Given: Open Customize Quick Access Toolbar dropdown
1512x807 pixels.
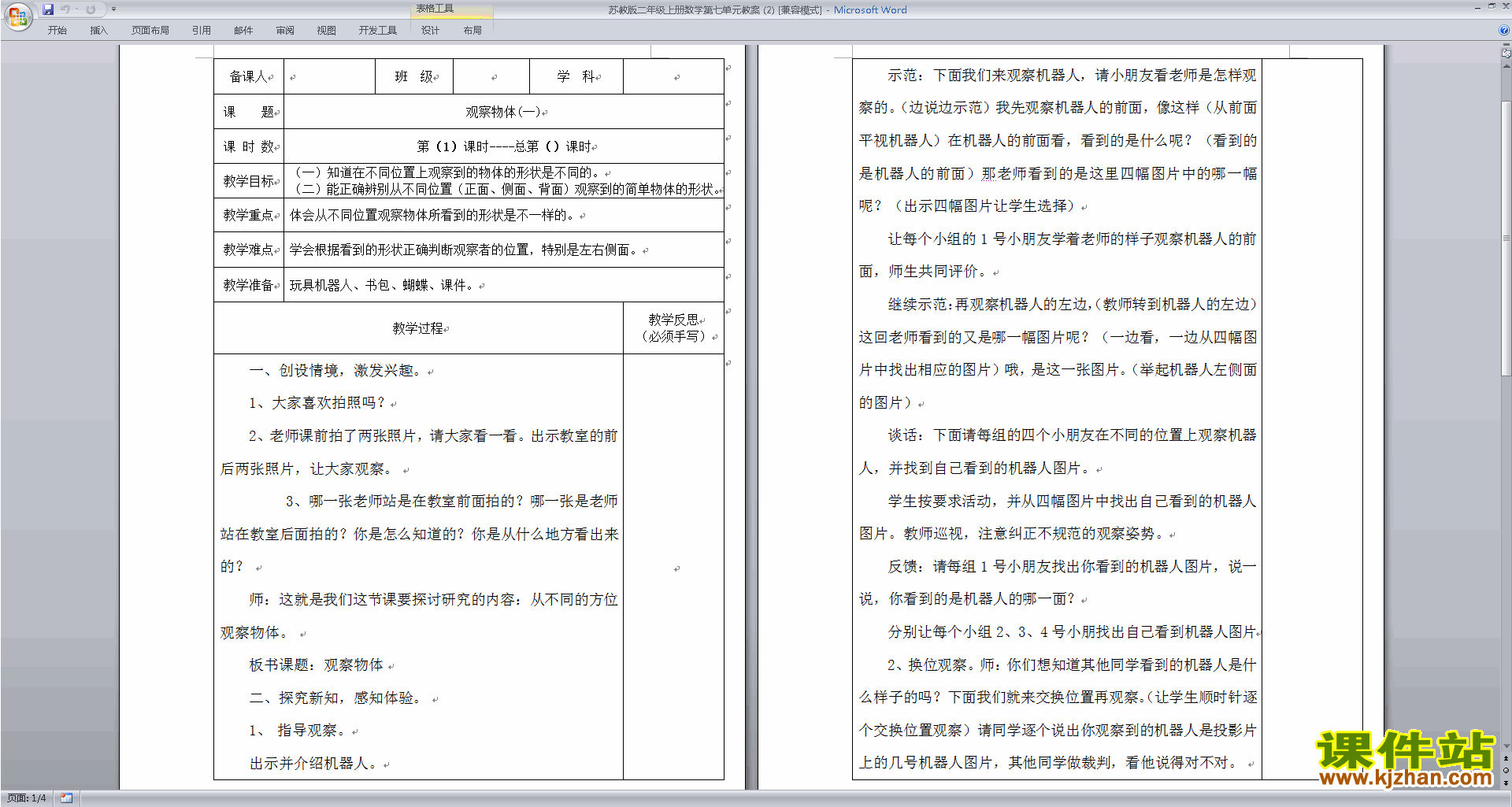Looking at the screenshot, I should click(x=113, y=9).
